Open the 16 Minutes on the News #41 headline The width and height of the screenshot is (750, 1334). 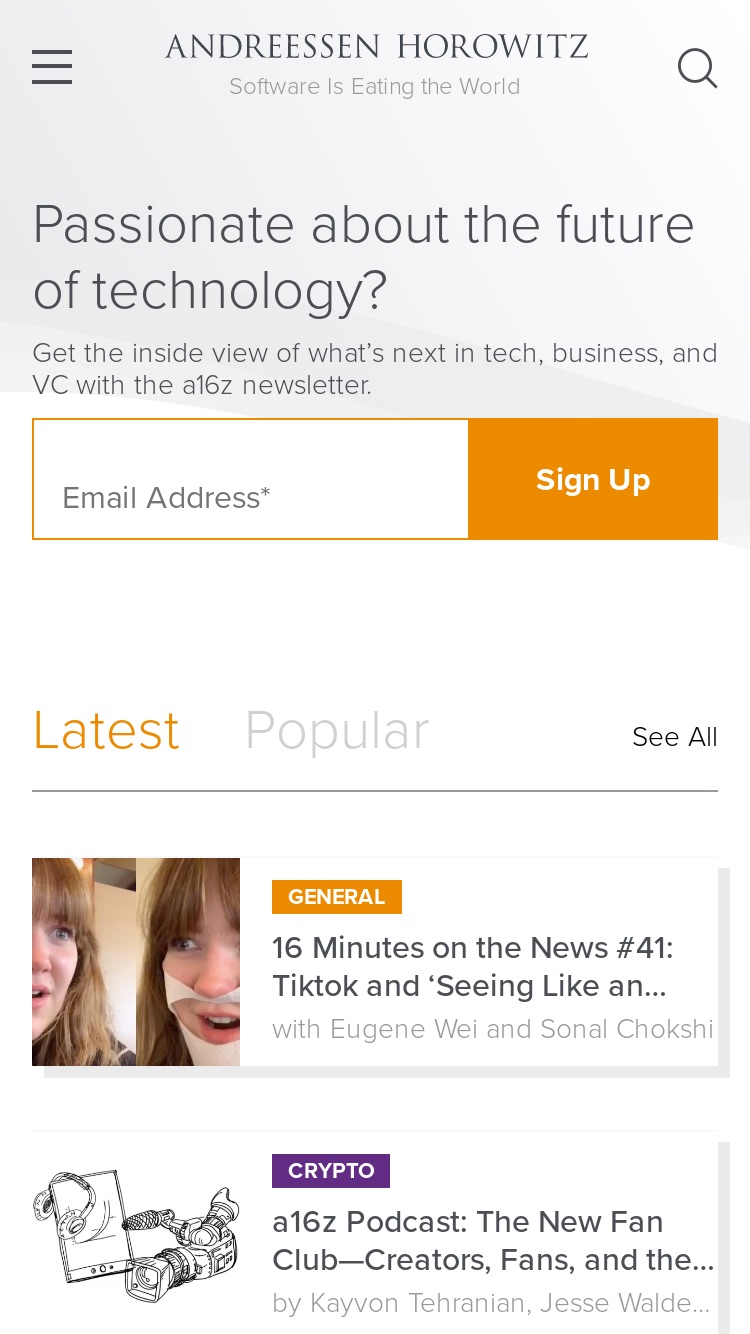(x=472, y=967)
